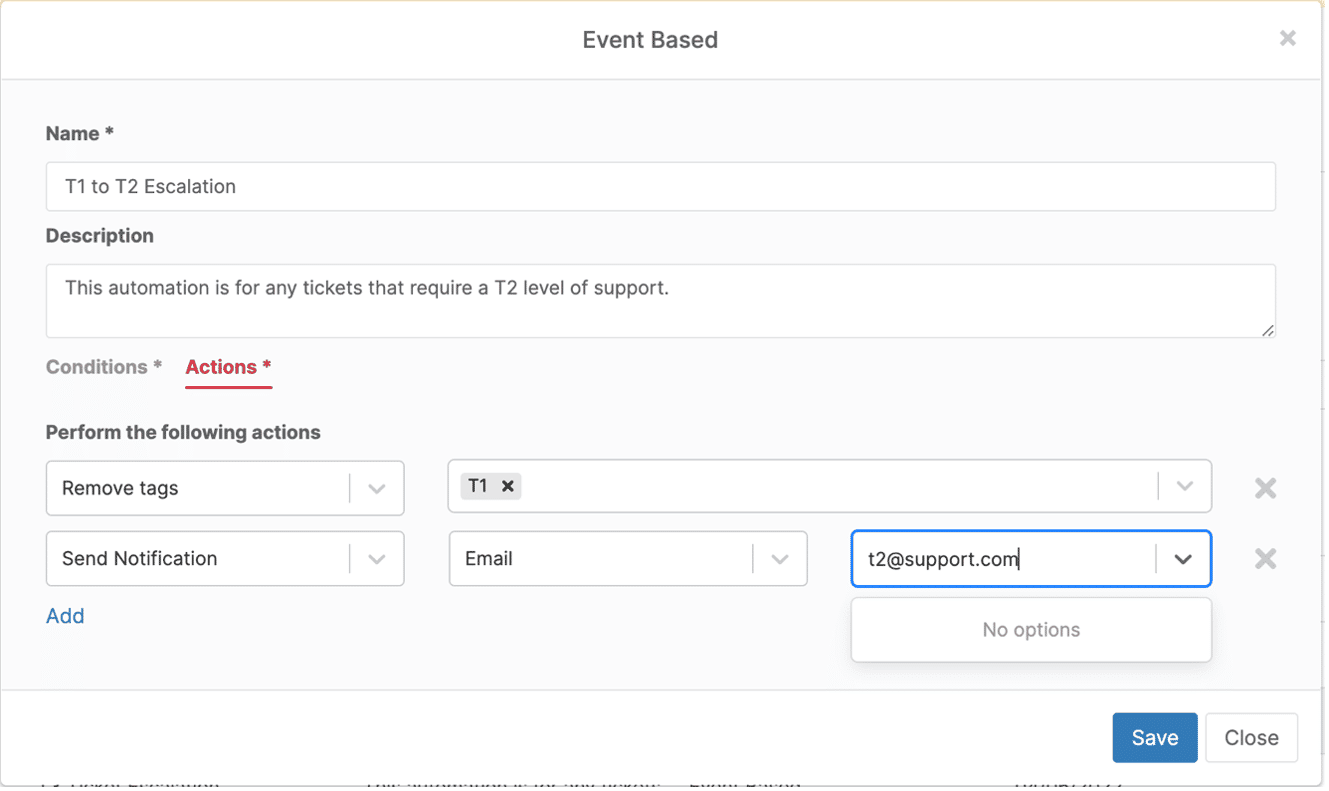Open the Remove tags action type selector
The image size is (1329, 791).
tap(200, 488)
